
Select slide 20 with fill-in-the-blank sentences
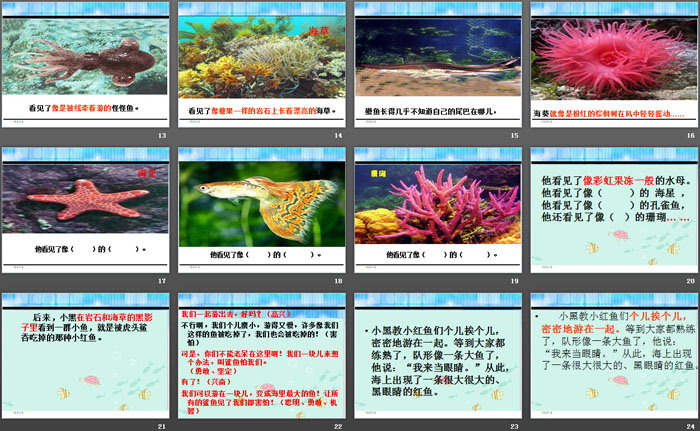click(x=614, y=210)
